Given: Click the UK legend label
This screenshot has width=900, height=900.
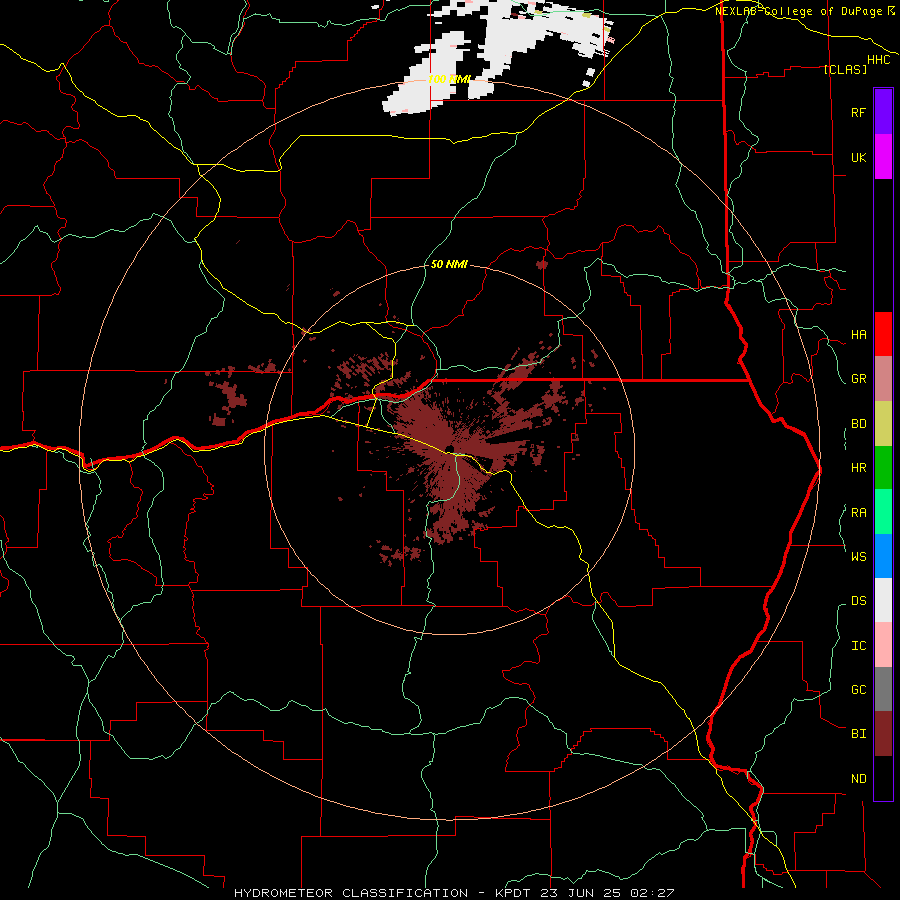Looking at the screenshot, I should click(x=858, y=157).
